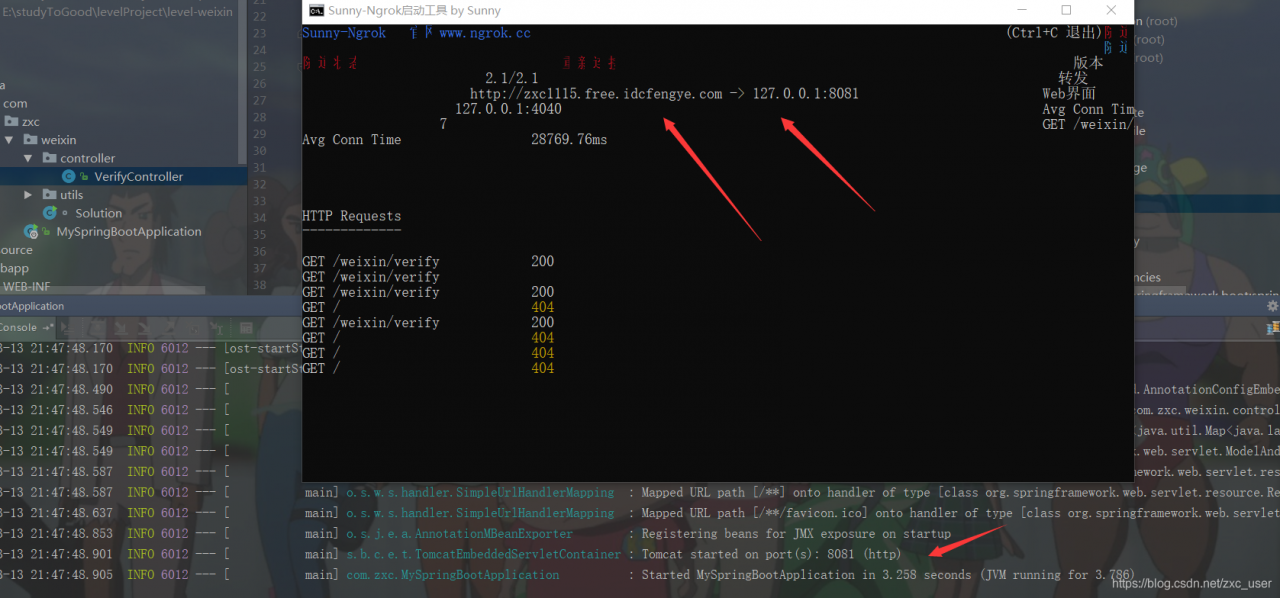
Task: Switch to the Console tab
Action: pos(18,327)
